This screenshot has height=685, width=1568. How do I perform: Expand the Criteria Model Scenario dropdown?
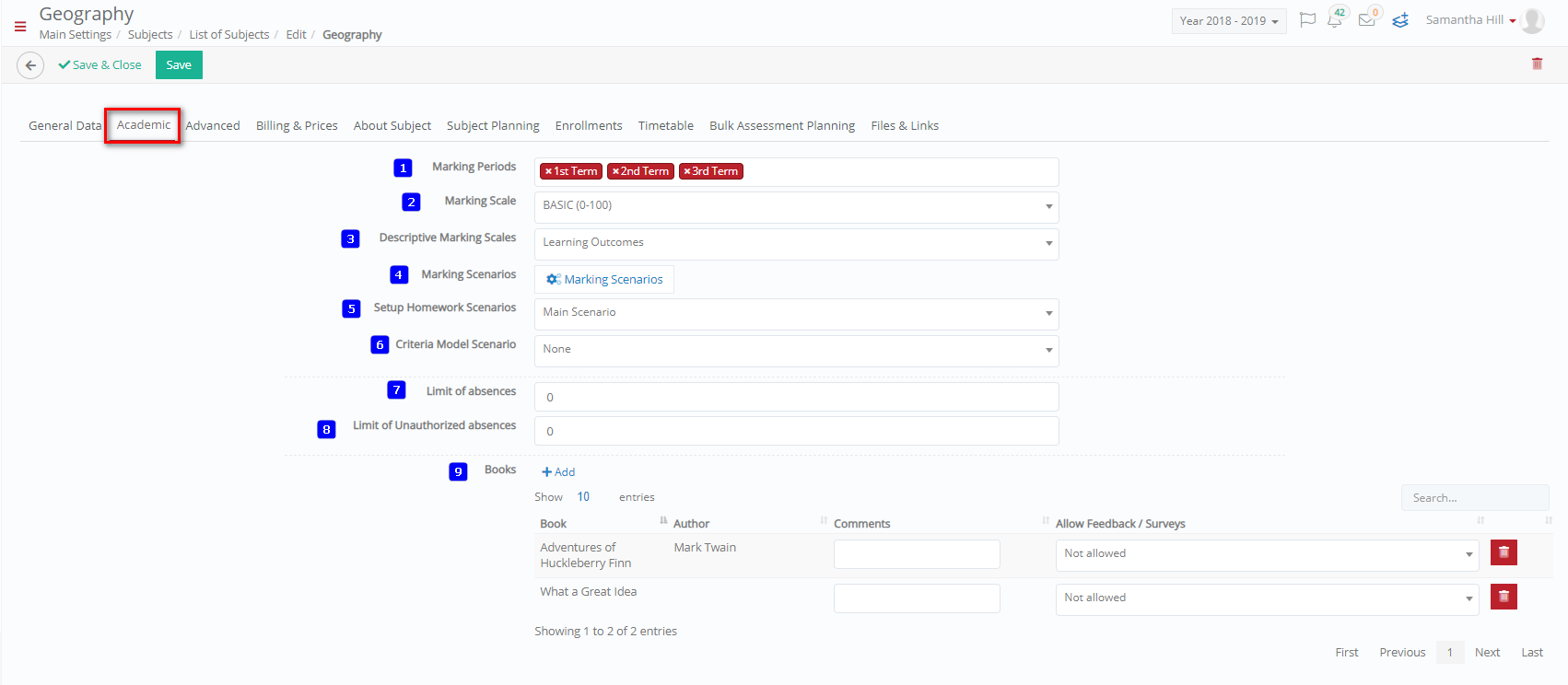tap(796, 350)
